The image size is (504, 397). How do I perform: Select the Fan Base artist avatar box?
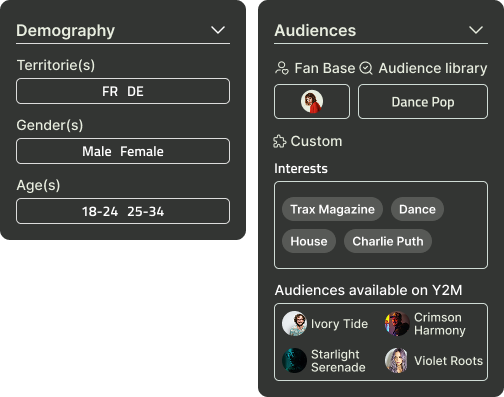312,102
